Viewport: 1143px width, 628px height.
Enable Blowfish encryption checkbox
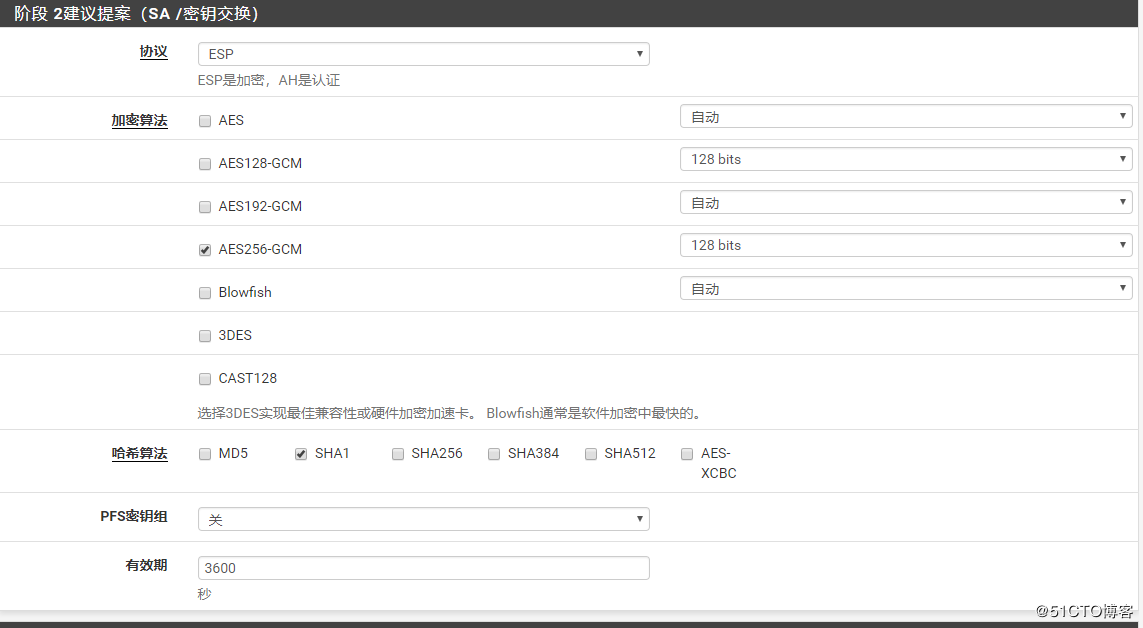click(x=205, y=293)
